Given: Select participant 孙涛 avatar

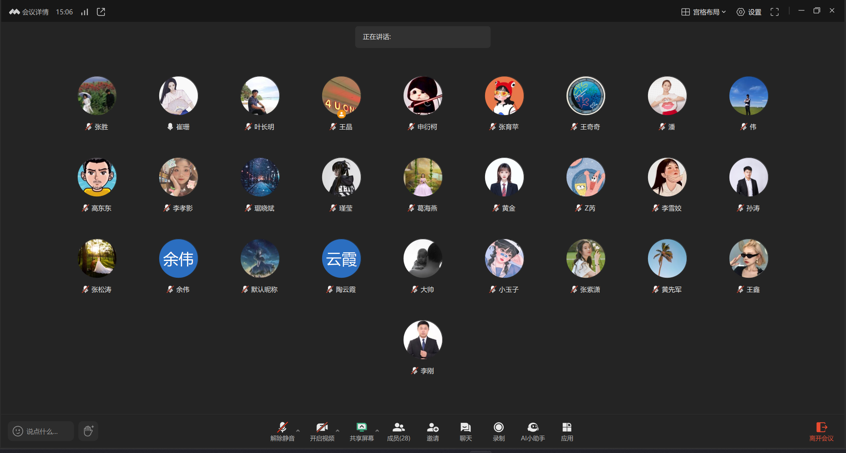Looking at the screenshot, I should coord(749,177).
